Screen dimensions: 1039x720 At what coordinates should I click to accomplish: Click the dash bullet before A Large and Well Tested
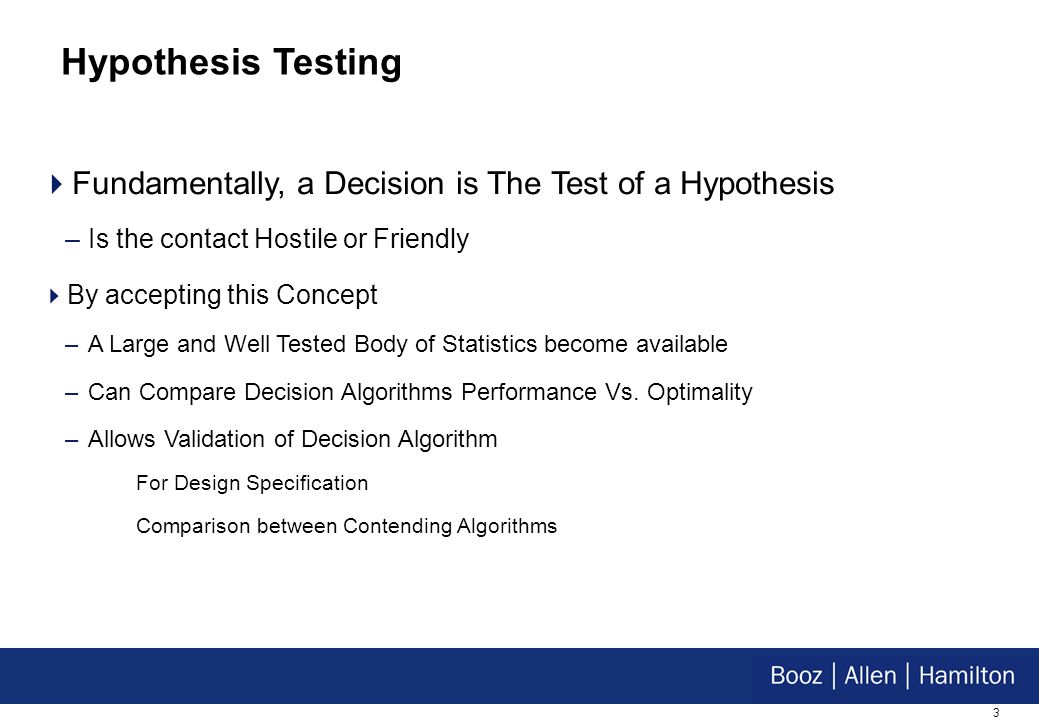coord(72,345)
